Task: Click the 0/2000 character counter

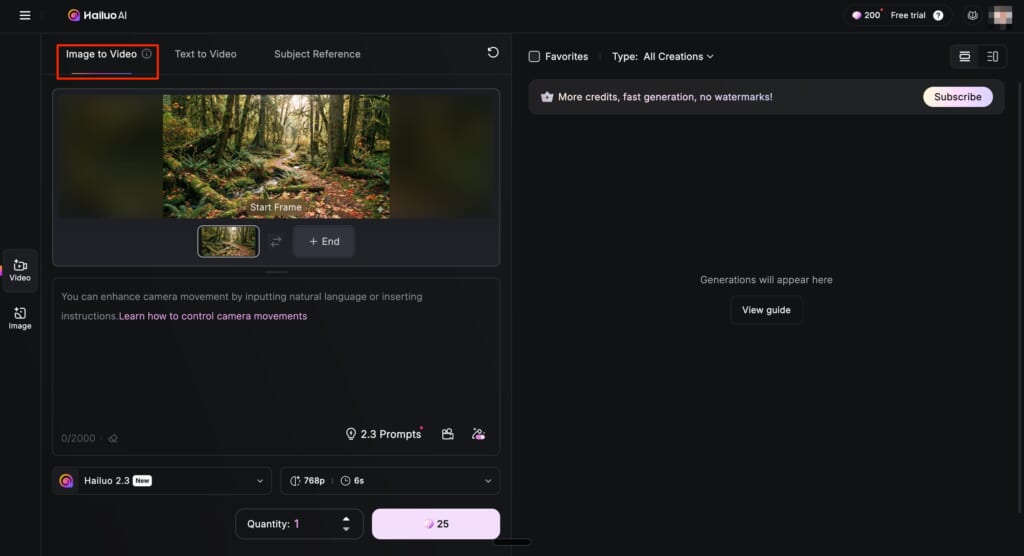Action: pyautogui.click(x=78, y=438)
